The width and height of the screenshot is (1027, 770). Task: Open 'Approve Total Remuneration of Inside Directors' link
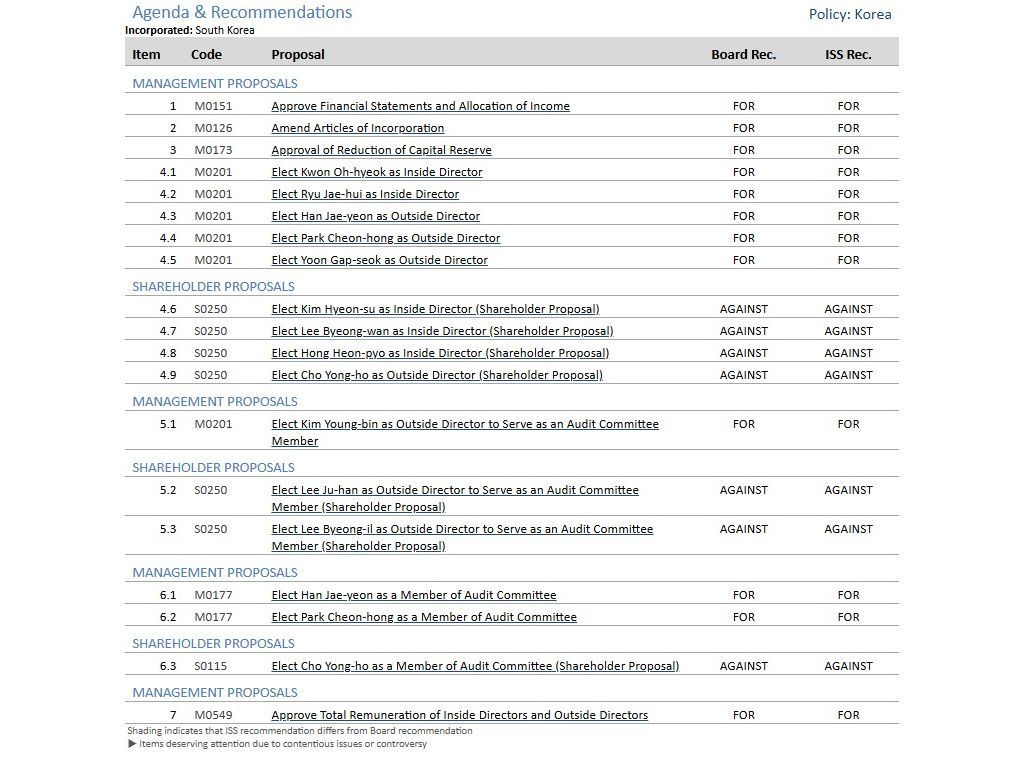pyautogui.click(x=459, y=715)
